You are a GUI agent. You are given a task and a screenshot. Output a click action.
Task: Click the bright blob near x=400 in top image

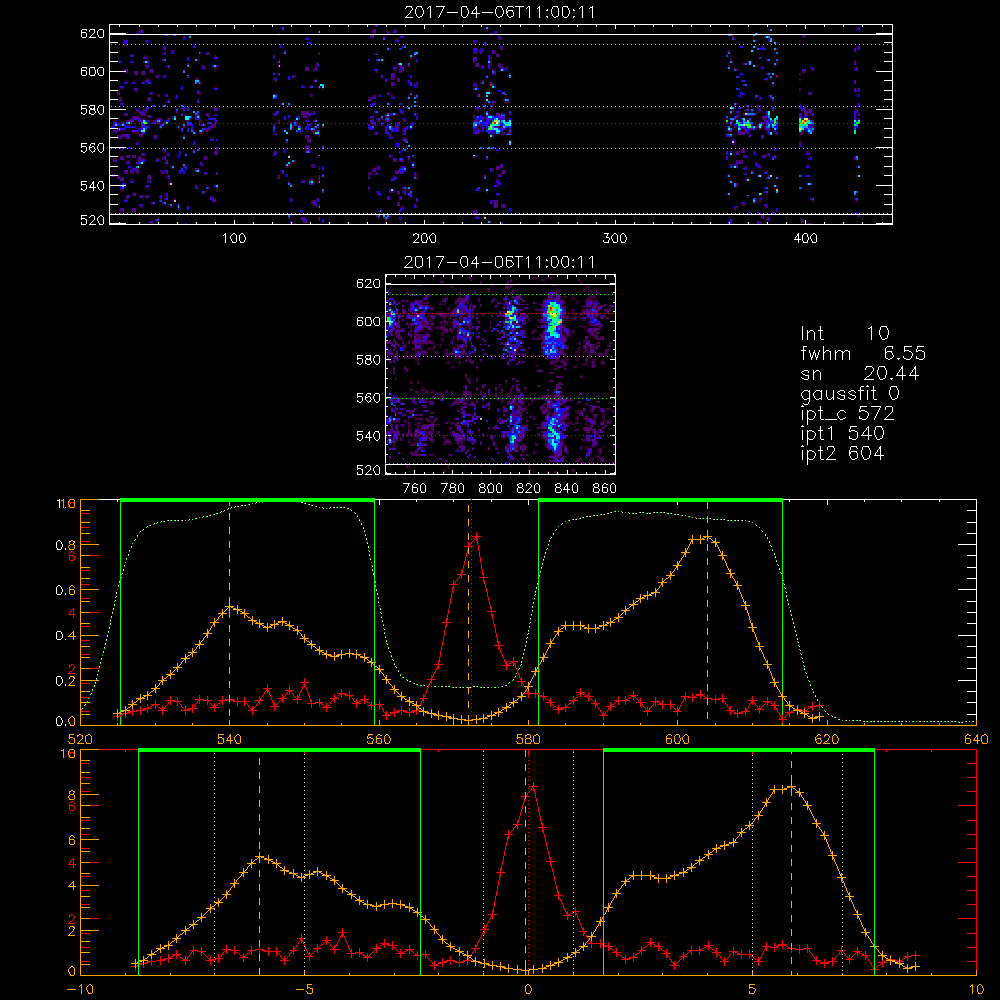[805, 123]
